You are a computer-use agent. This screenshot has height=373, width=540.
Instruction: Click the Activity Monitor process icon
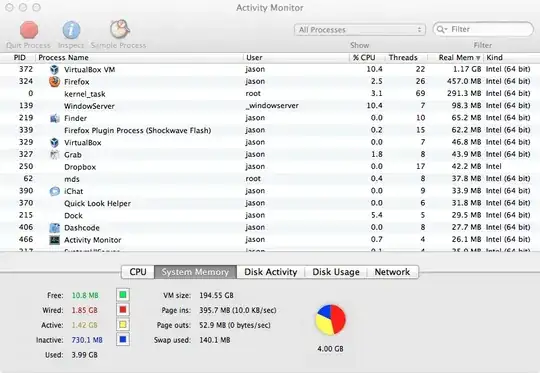(x=54, y=240)
